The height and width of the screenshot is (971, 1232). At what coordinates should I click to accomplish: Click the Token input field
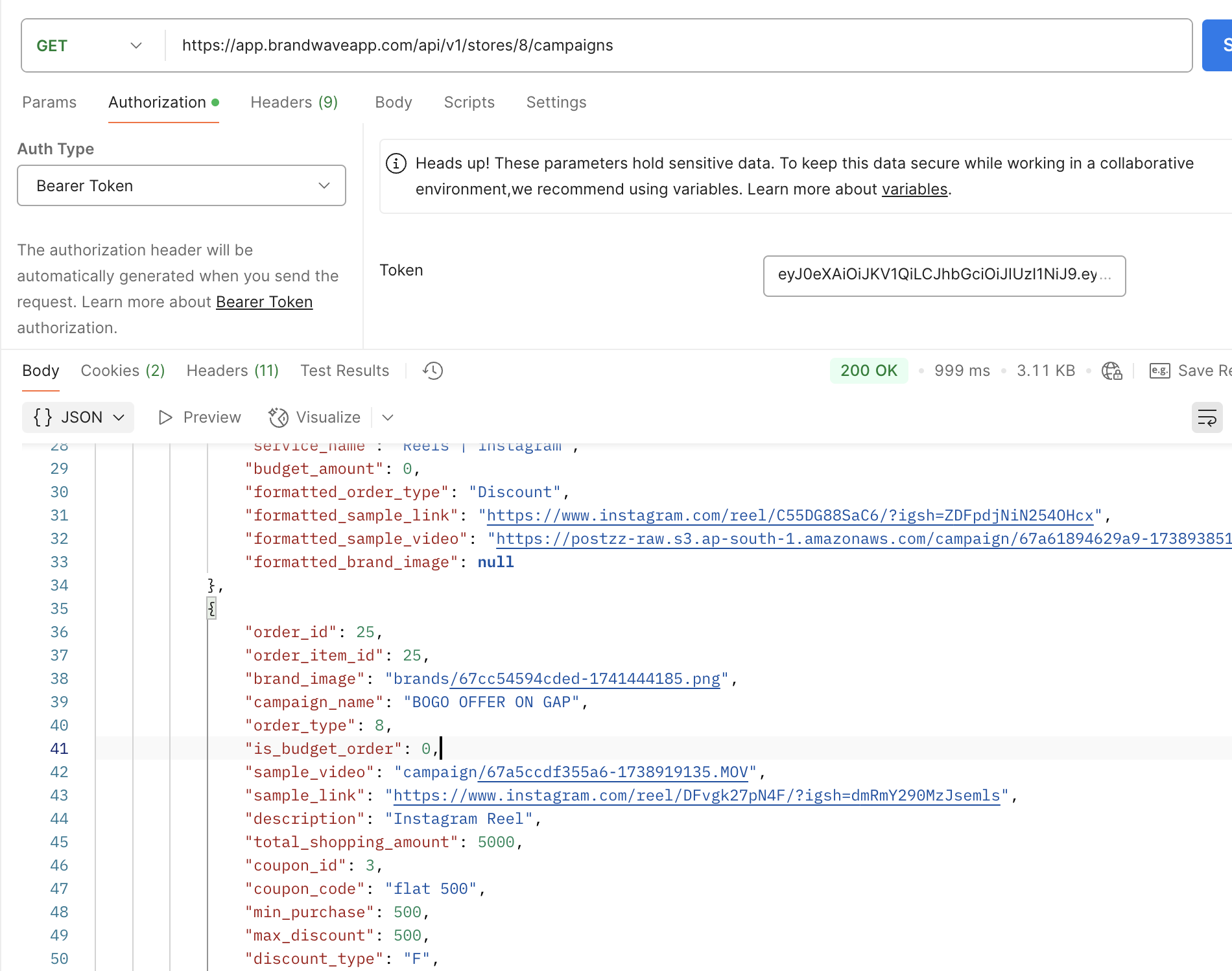(943, 275)
